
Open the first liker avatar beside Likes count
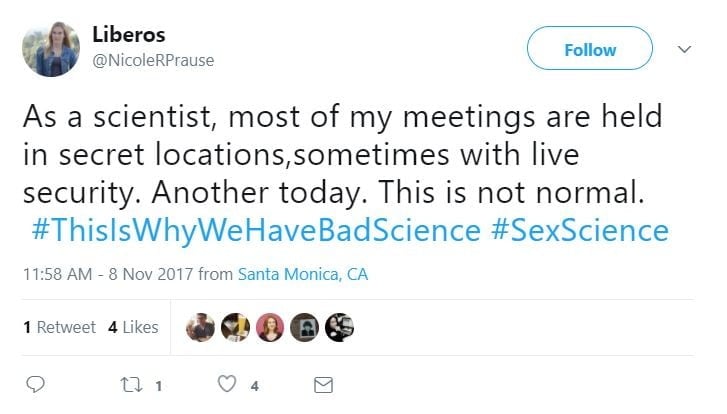click(x=201, y=327)
